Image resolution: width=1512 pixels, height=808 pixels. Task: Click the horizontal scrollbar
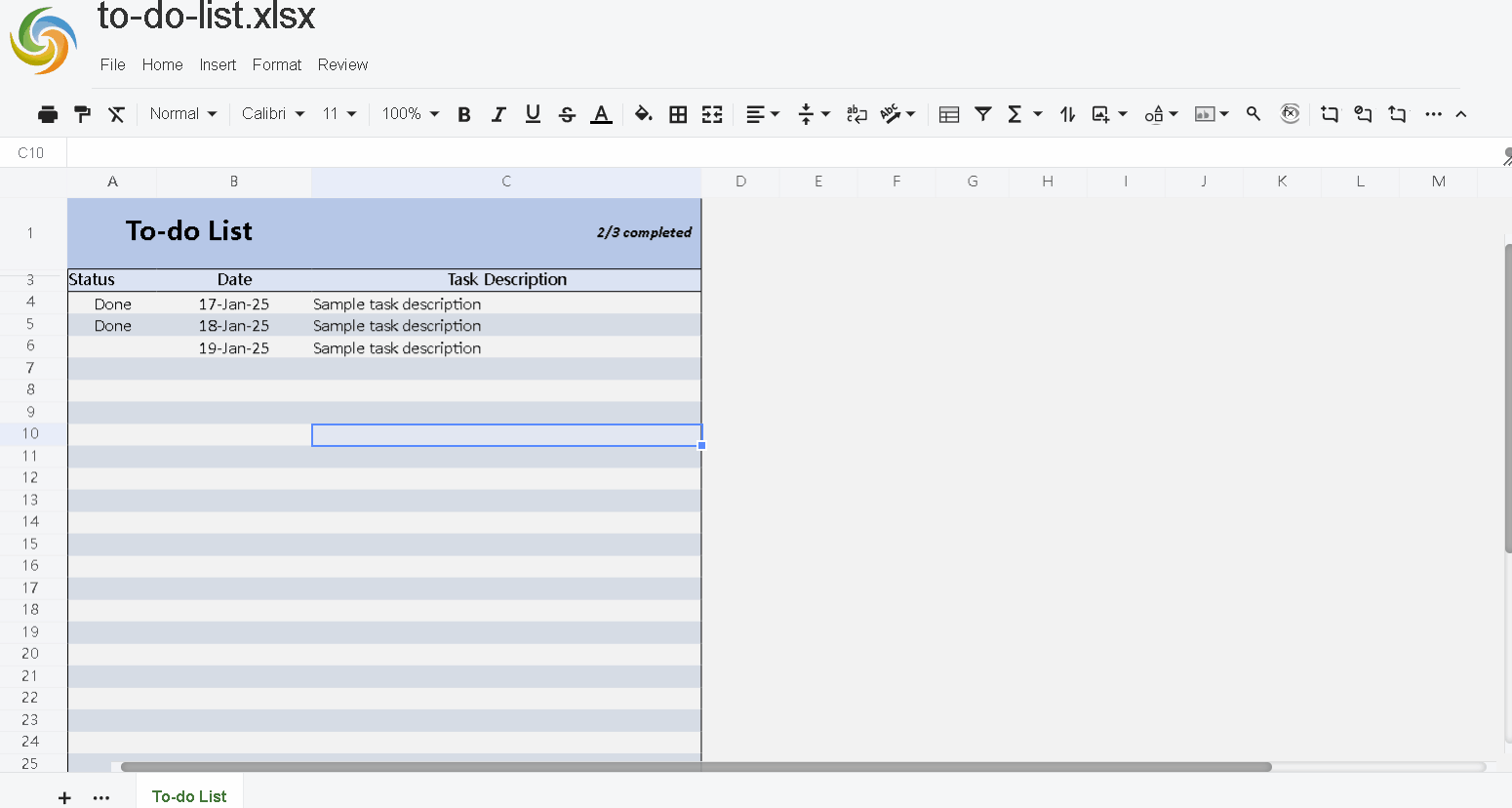(696, 767)
